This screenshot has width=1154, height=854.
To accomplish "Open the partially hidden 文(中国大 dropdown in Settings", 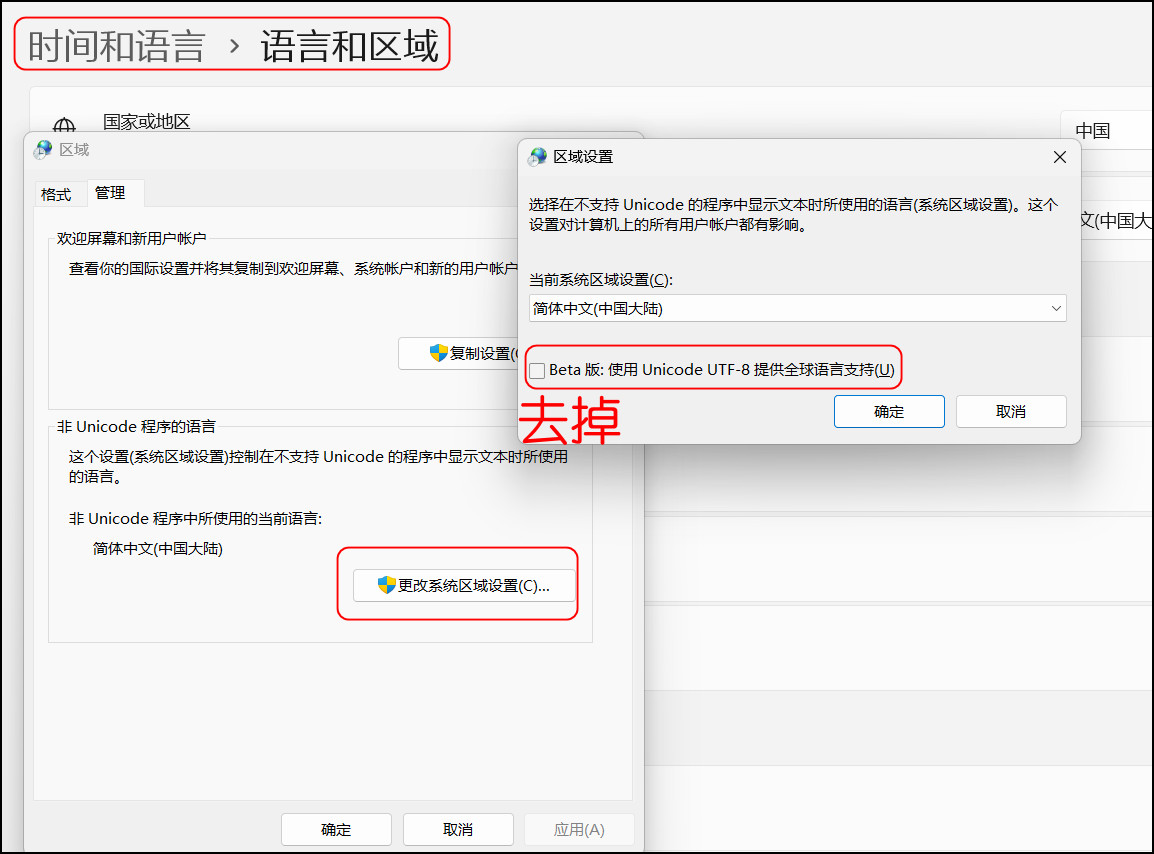I will 1114,221.
